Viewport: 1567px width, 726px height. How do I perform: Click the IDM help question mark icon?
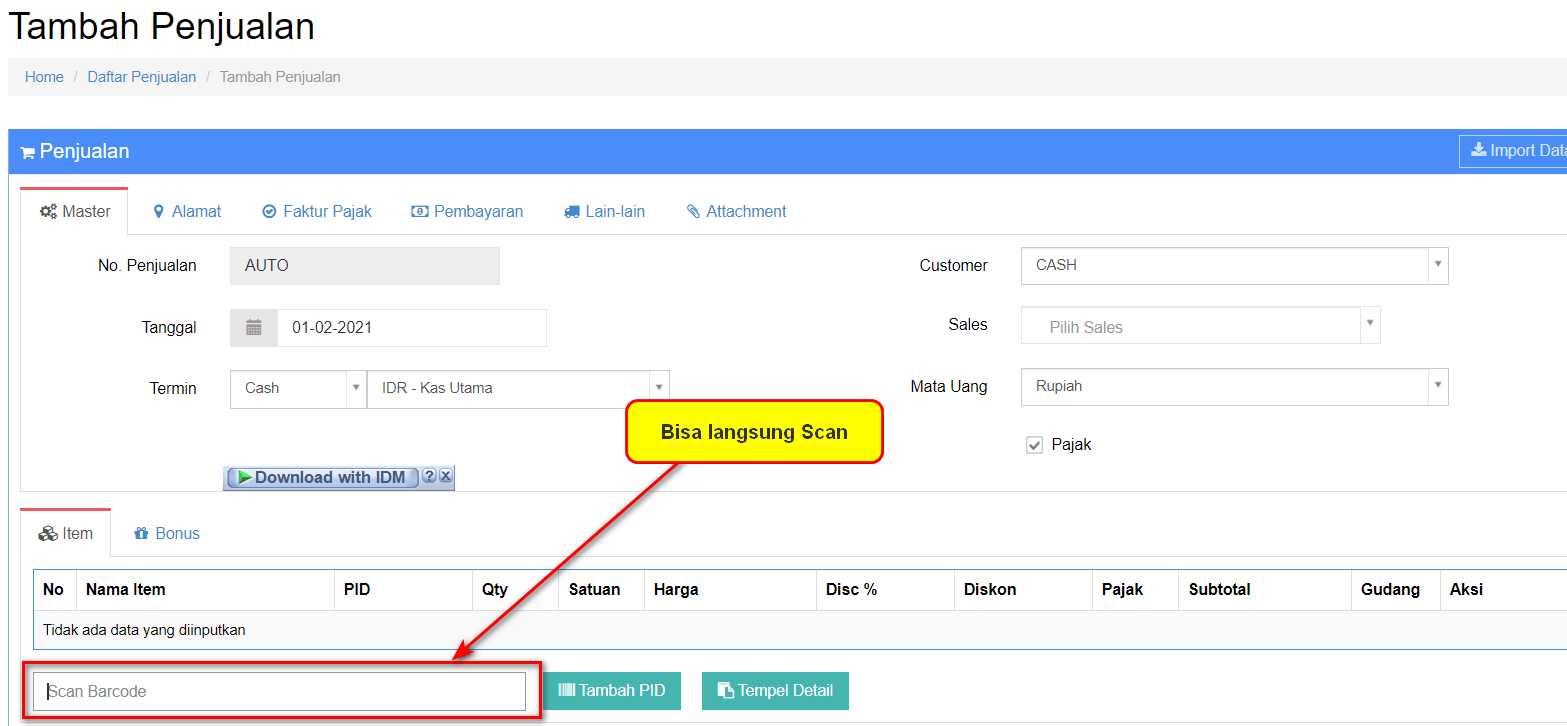click(429, 477)
